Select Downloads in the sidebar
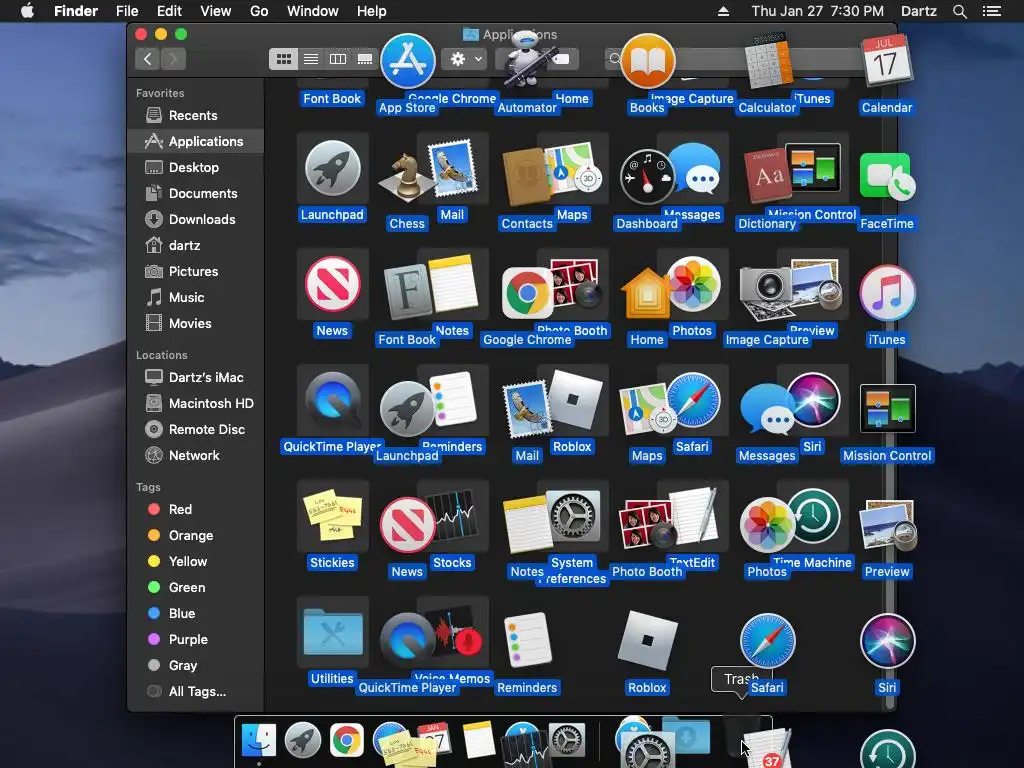 pyautogui.click(x=196, y=219)
